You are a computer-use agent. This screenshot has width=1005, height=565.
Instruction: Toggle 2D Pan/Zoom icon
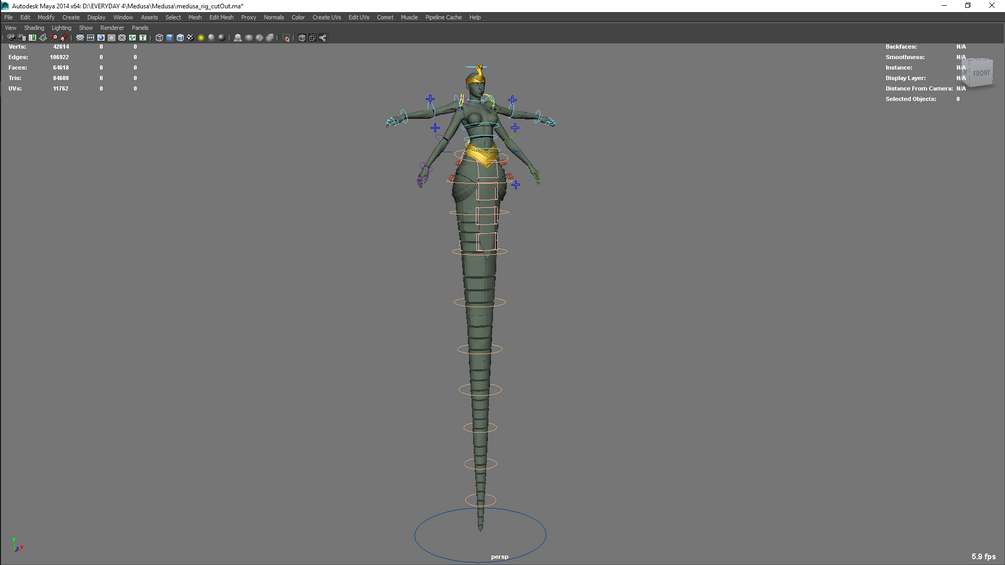53,38
